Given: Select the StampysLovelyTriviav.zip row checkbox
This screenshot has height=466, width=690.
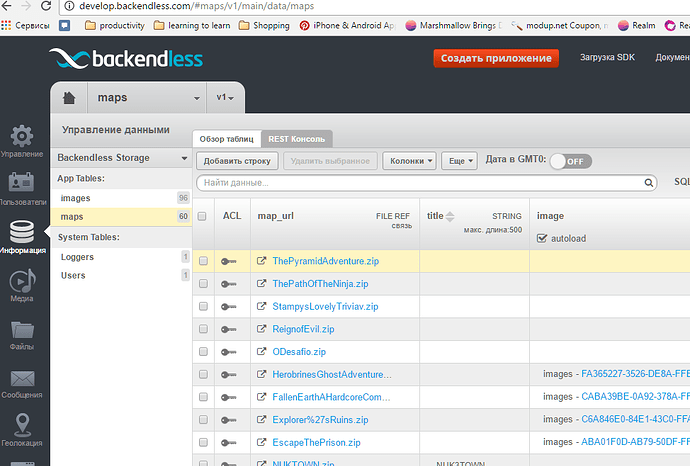Looking at the screenshot, I should 203,306.
